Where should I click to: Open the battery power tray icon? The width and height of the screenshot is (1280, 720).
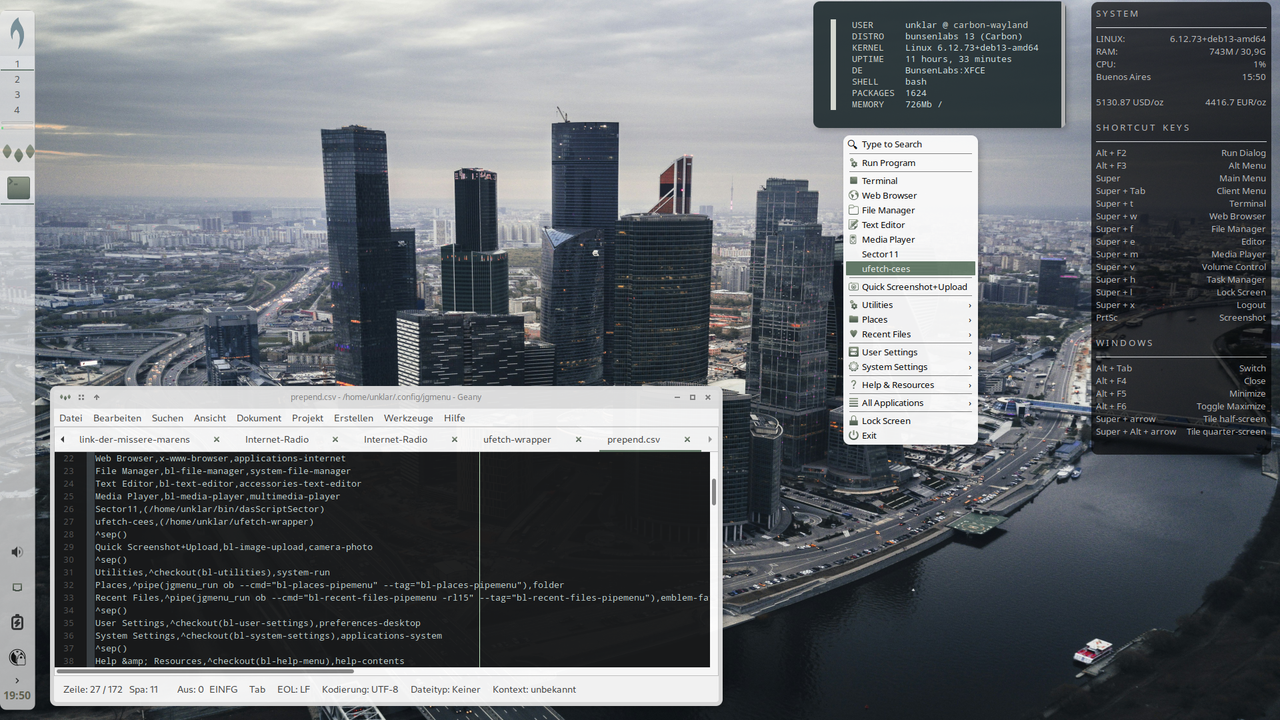[x=17, y=623]
